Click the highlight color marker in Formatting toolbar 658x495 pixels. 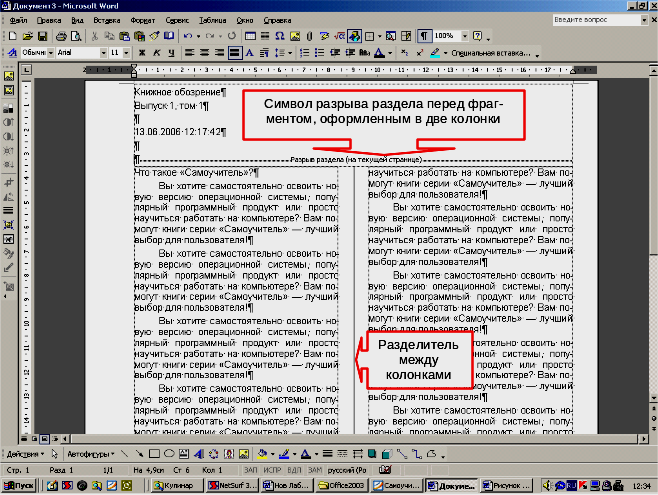[x=435, y=53]
